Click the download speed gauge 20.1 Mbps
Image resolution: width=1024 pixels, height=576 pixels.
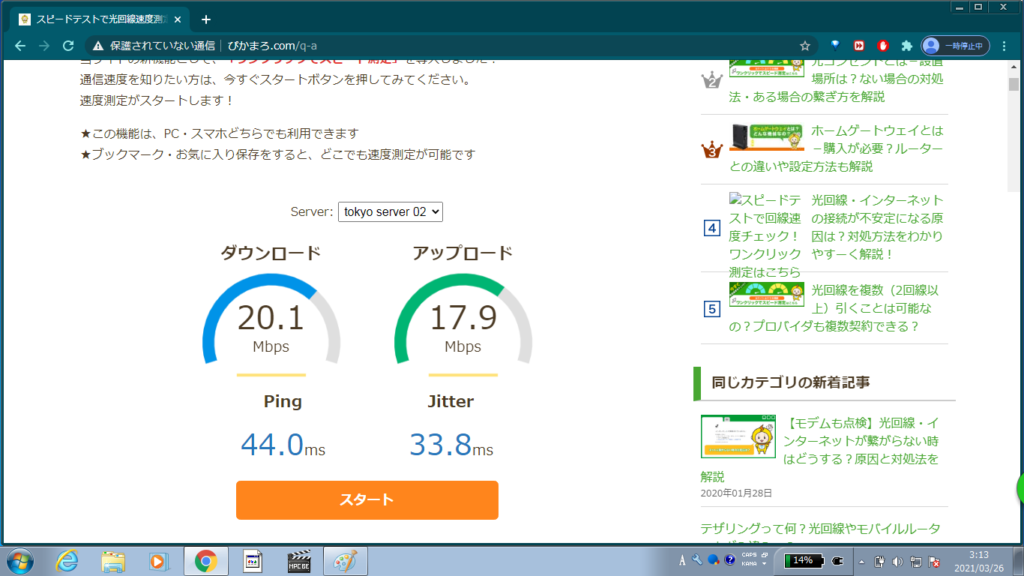point(271,320)
